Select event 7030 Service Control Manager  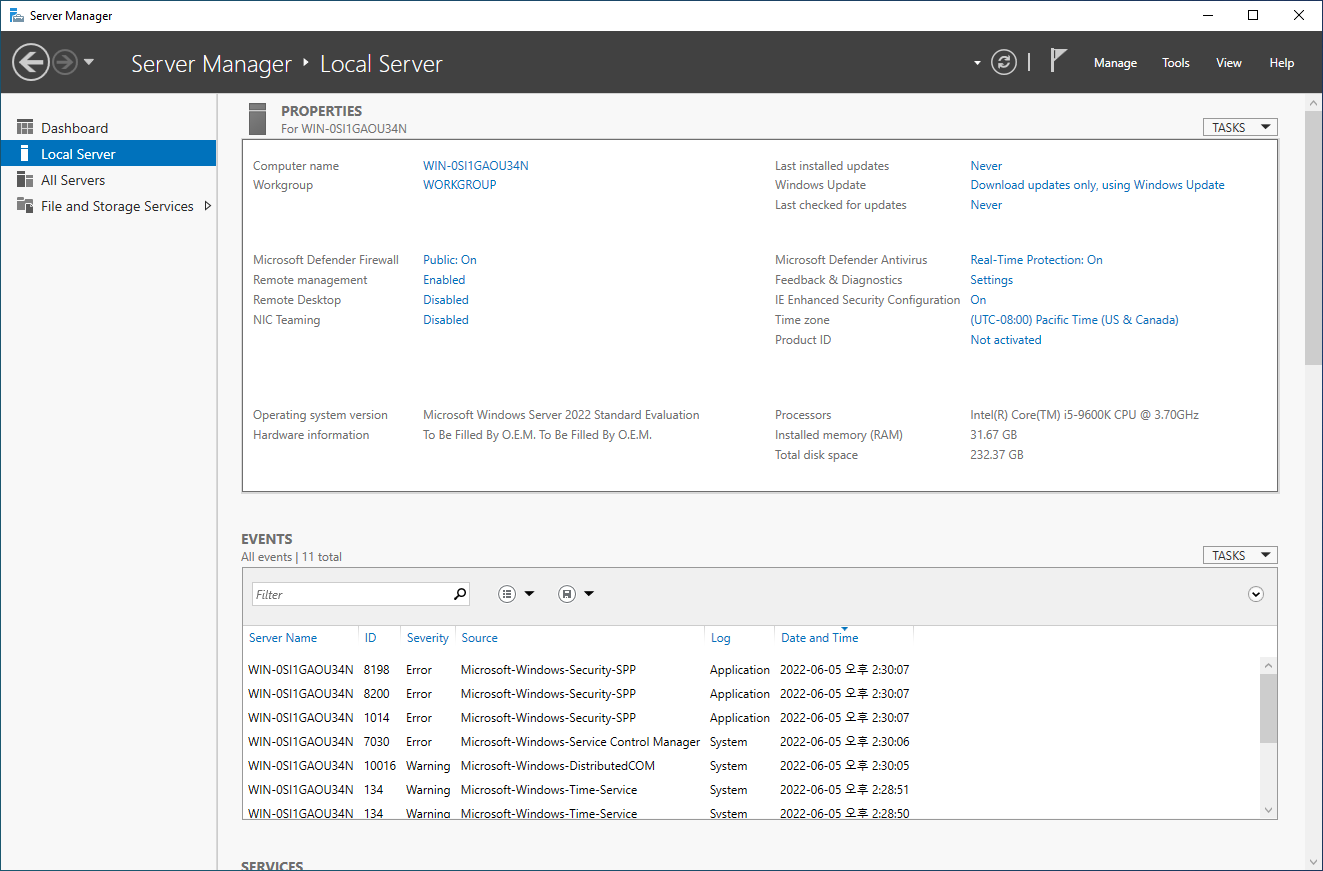click(751, 742)
